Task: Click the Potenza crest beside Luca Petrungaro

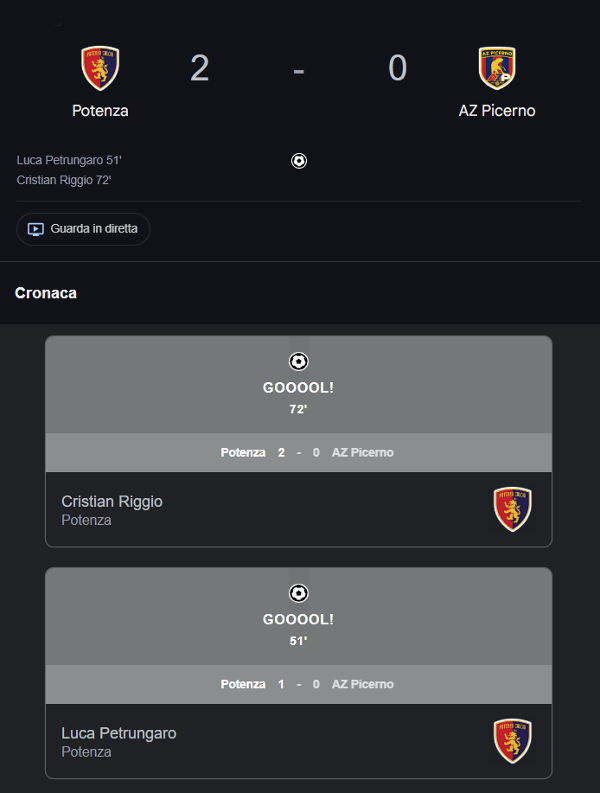Action: pyautogui.click(x=512, y=741)
